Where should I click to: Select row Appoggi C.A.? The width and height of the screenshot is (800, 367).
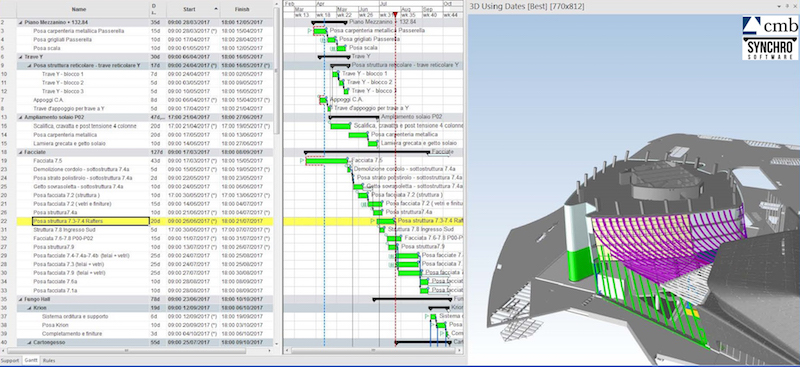(137, 100)
